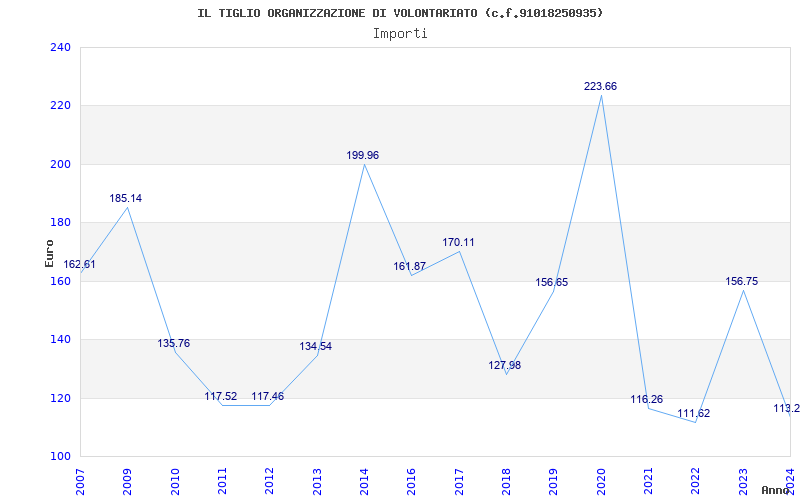Click the x-axis year 2023
Screen dimensions: 800x500
(743, 481)
